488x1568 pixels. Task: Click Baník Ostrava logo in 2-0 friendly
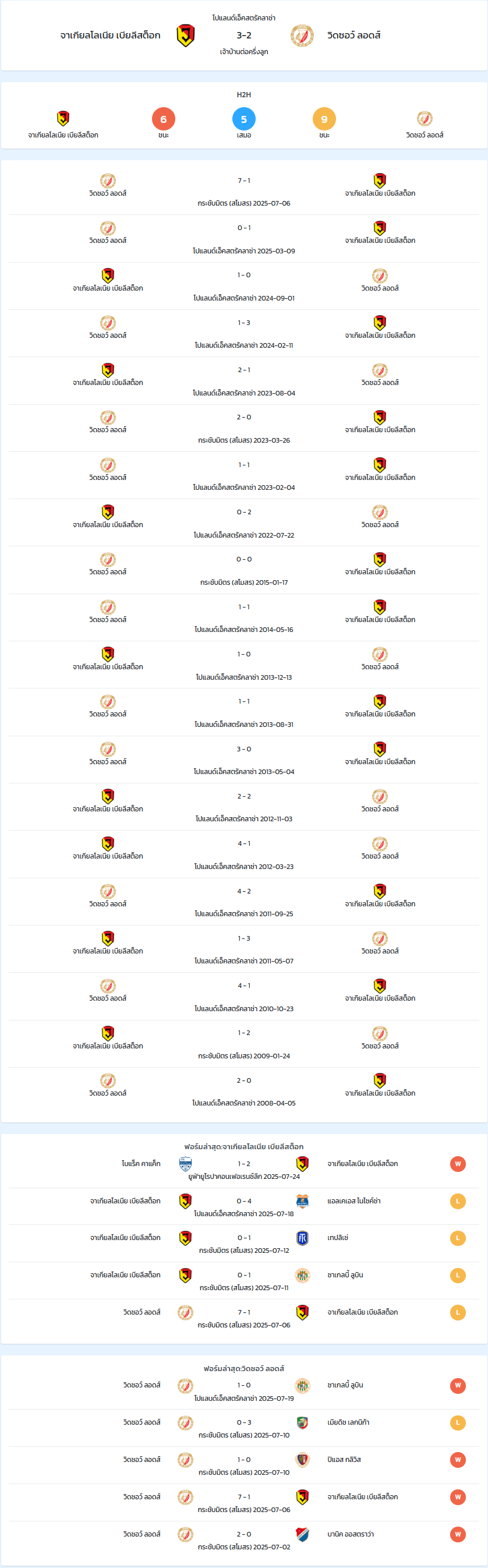click(302, 1534)
